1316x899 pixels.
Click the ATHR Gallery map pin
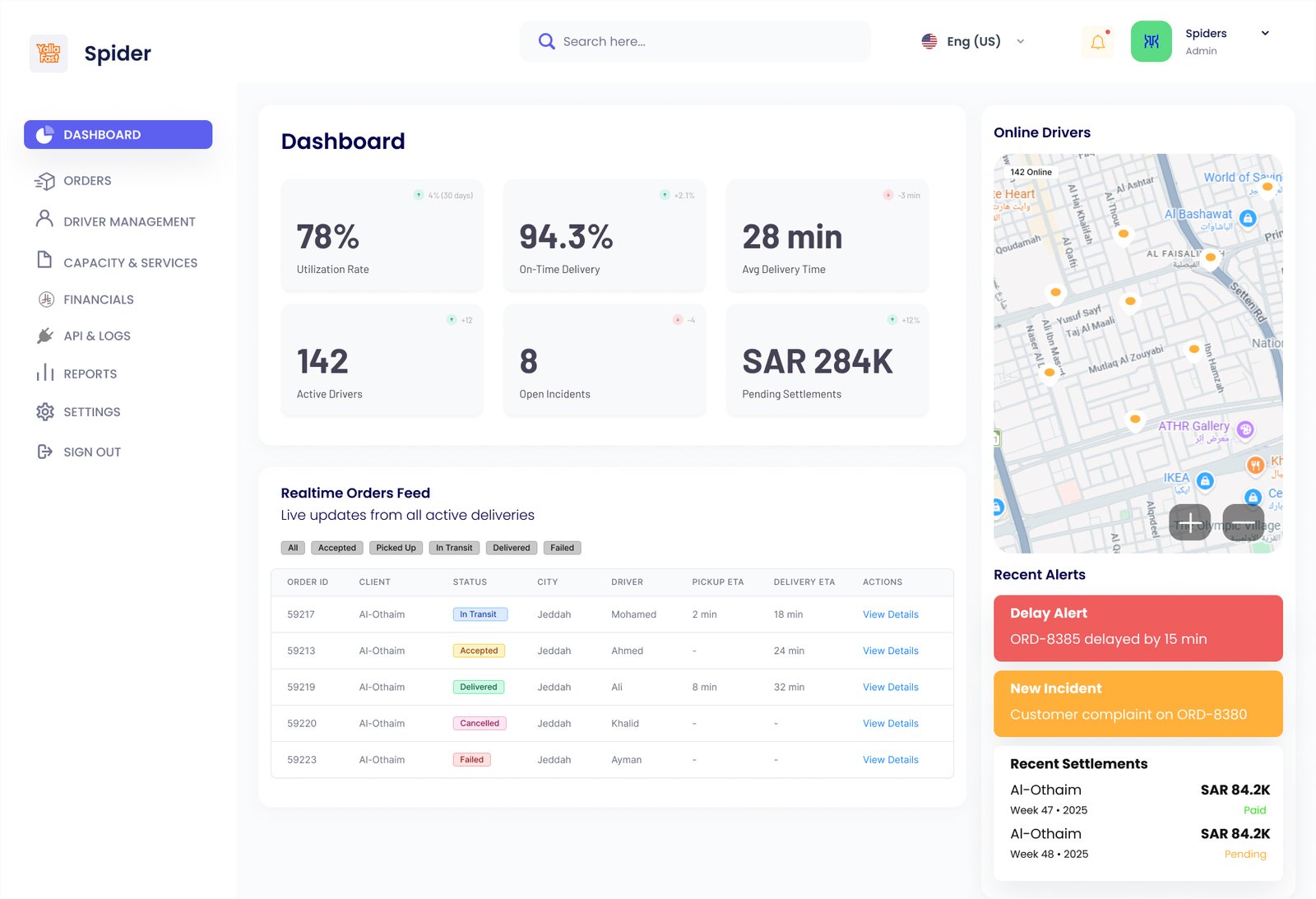1245,429
